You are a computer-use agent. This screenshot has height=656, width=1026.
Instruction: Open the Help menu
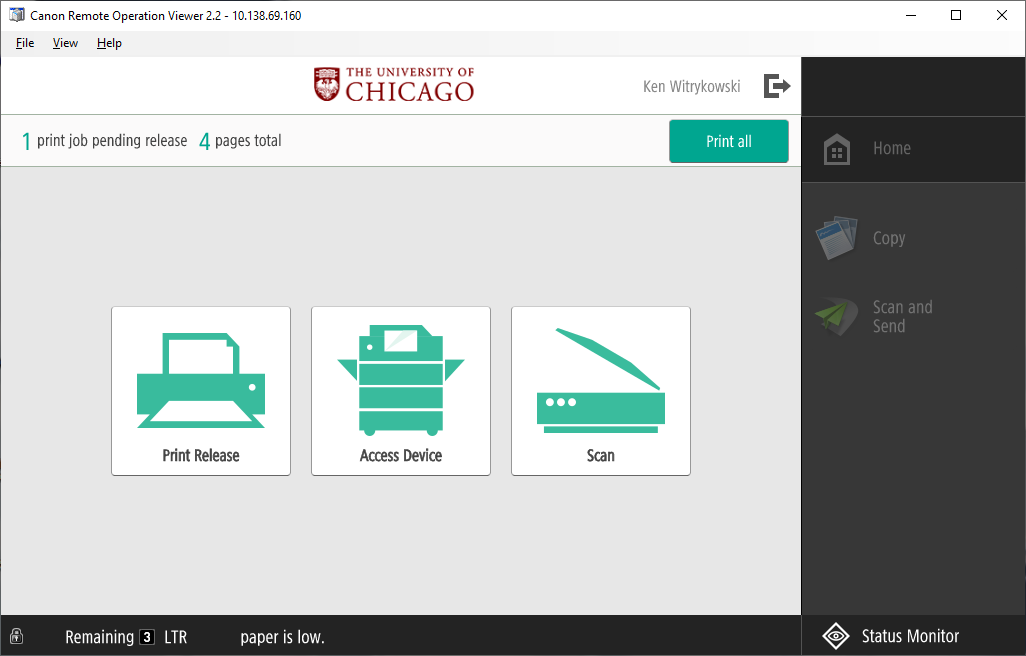coord(109,43)
